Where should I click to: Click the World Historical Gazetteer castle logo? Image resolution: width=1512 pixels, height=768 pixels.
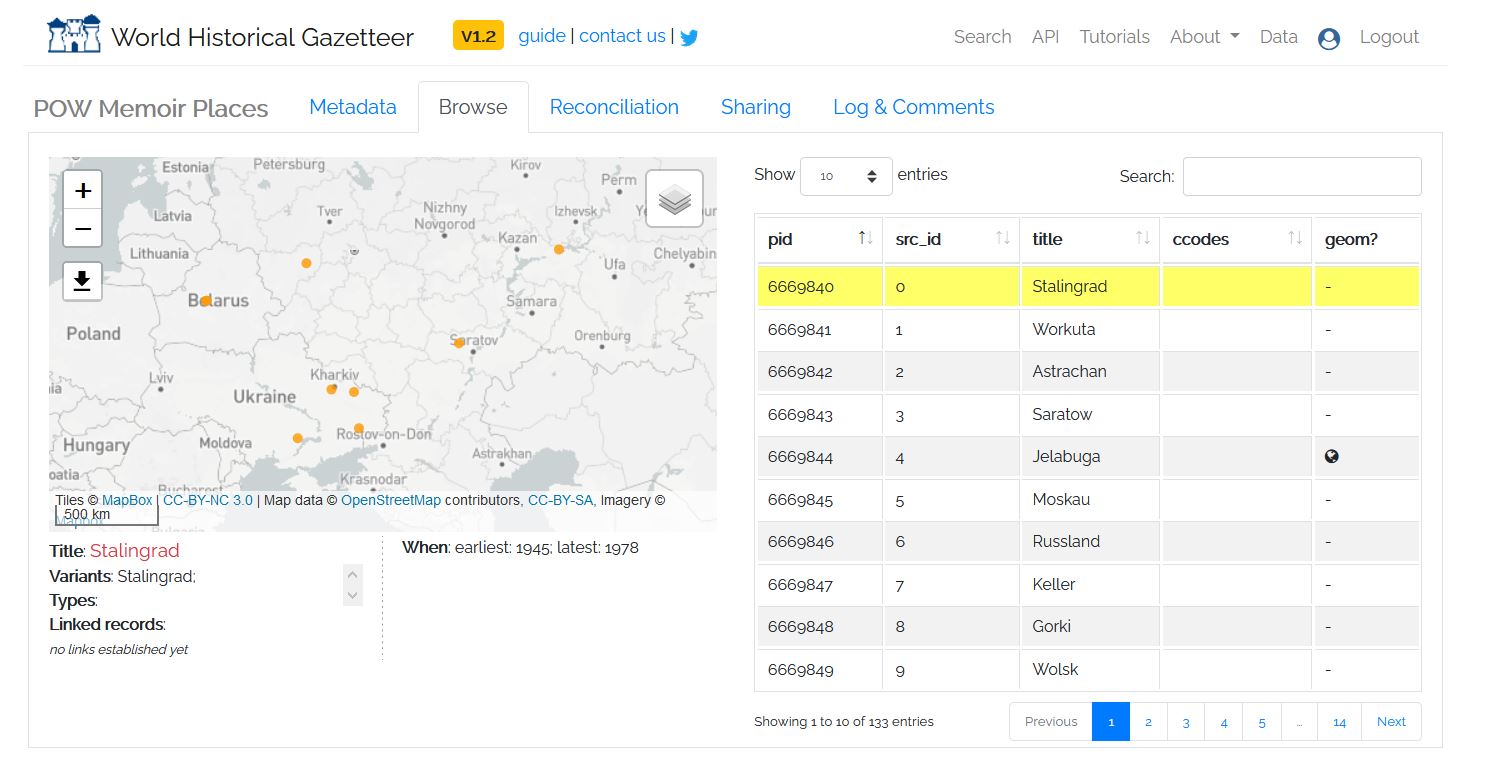coord(74,35)
